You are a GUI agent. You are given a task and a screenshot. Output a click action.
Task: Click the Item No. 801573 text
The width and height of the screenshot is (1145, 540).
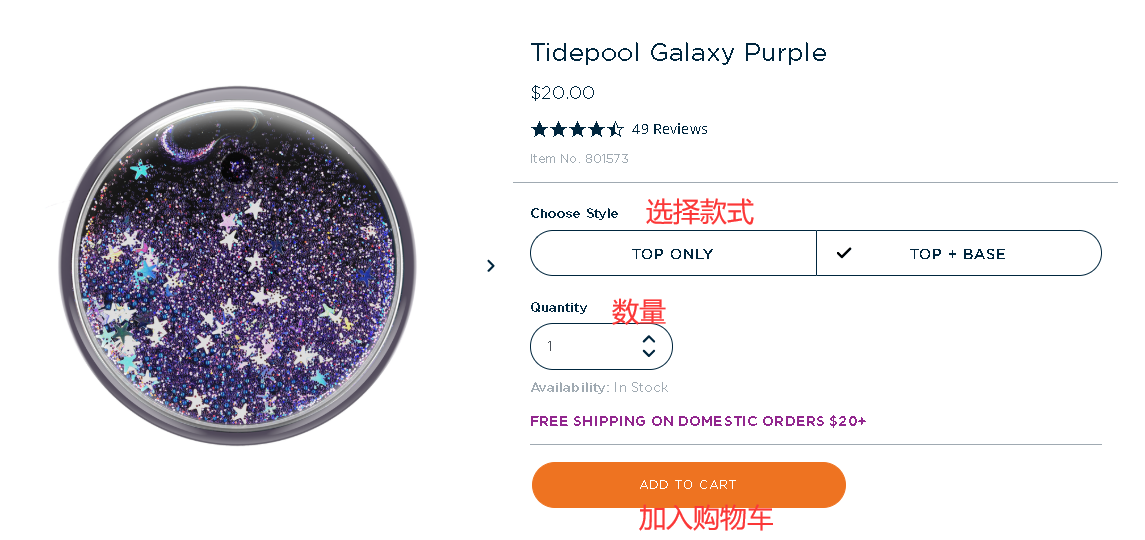579,159
